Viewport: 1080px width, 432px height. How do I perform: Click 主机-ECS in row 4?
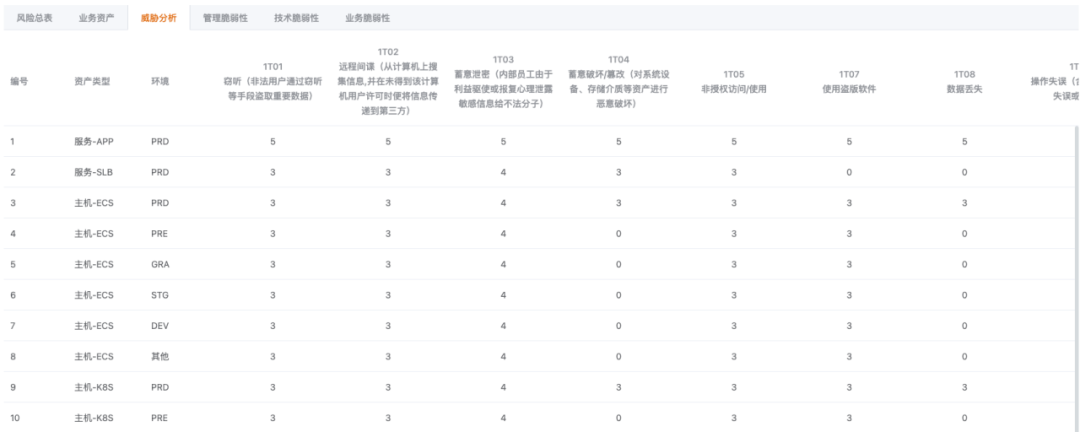point(94,234)
